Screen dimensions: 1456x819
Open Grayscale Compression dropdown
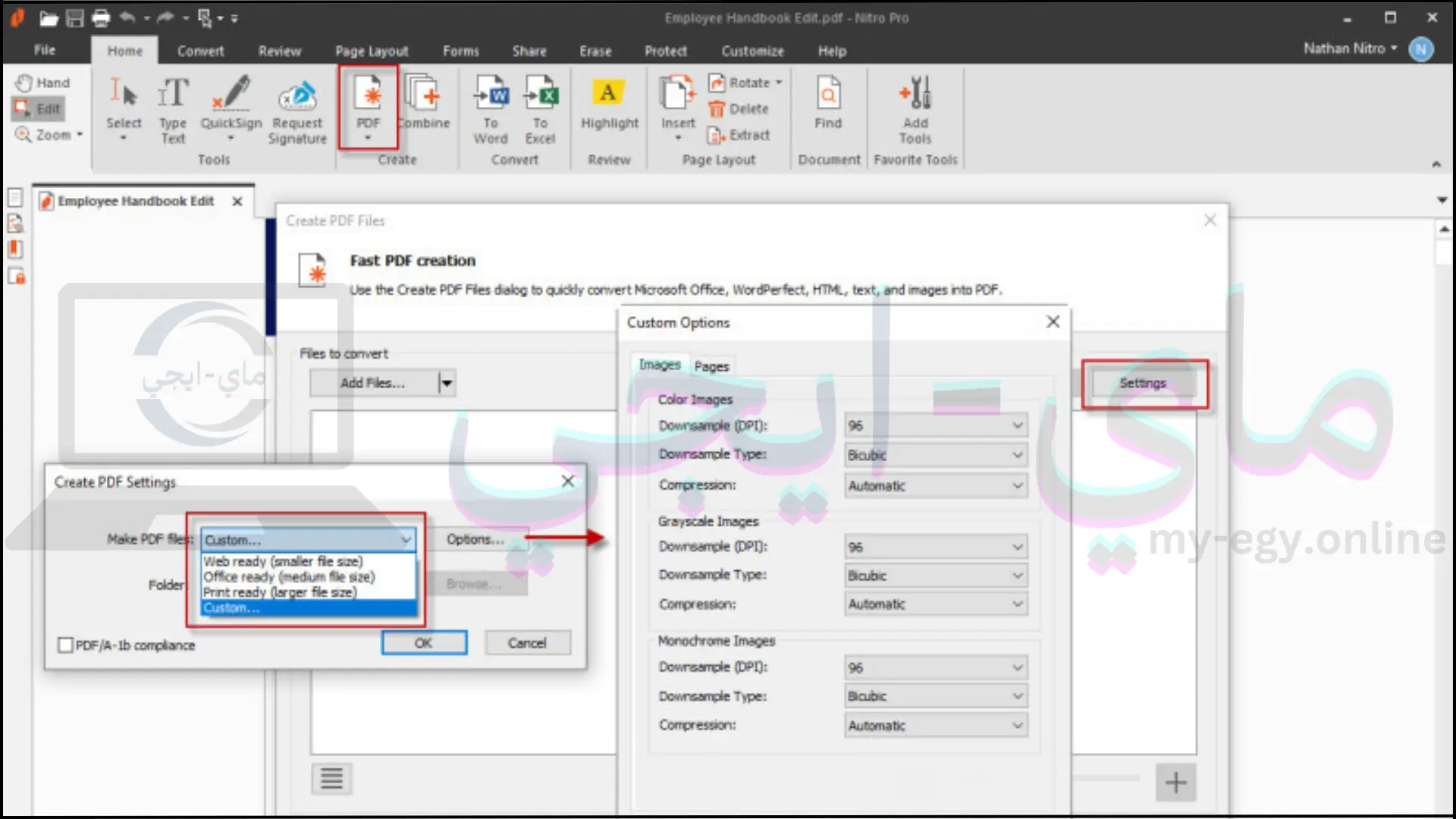coord(936,604)
